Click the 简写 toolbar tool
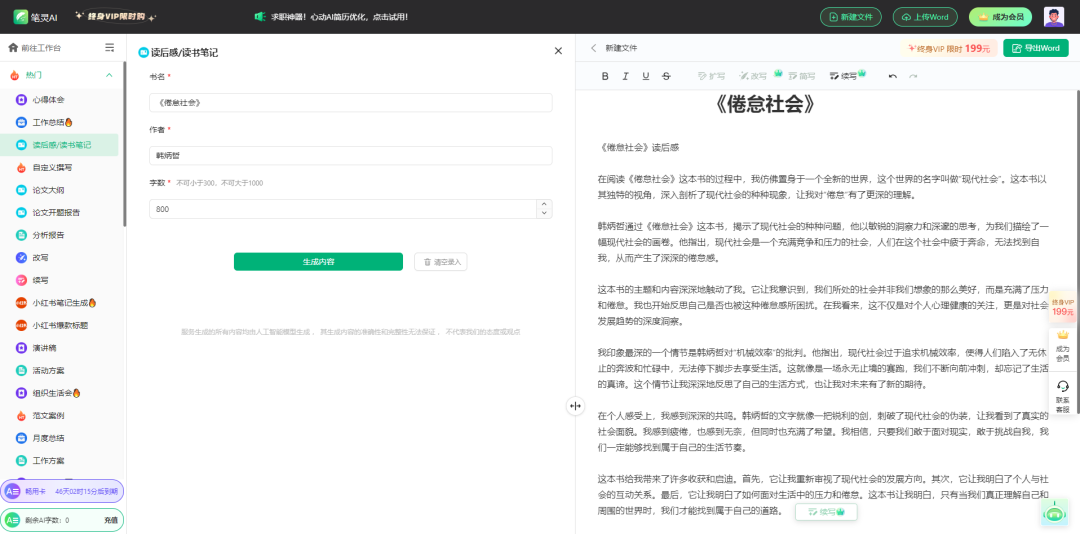1080x534 pixels. coord(802,76)
